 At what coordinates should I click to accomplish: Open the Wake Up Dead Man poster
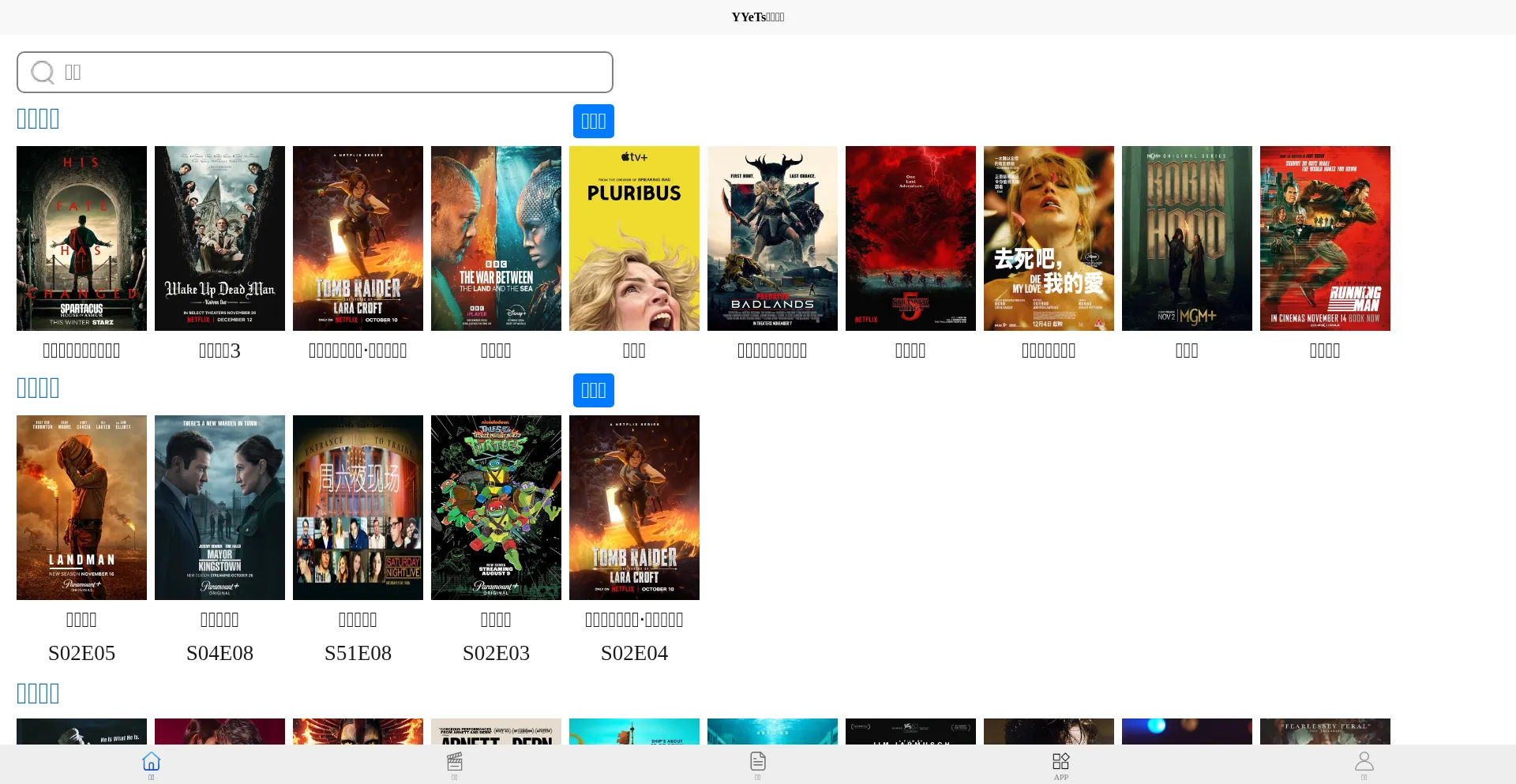point(220,238)
